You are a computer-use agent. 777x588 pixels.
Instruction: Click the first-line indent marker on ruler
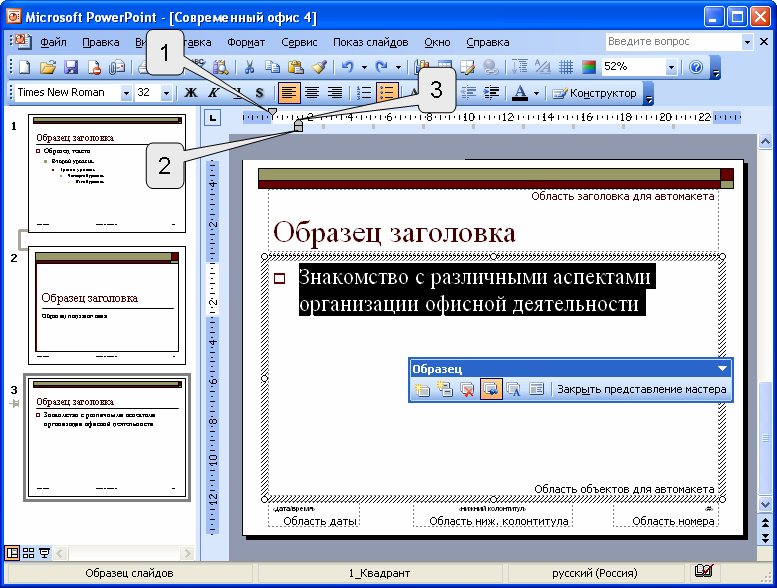[x=272, y=112]
